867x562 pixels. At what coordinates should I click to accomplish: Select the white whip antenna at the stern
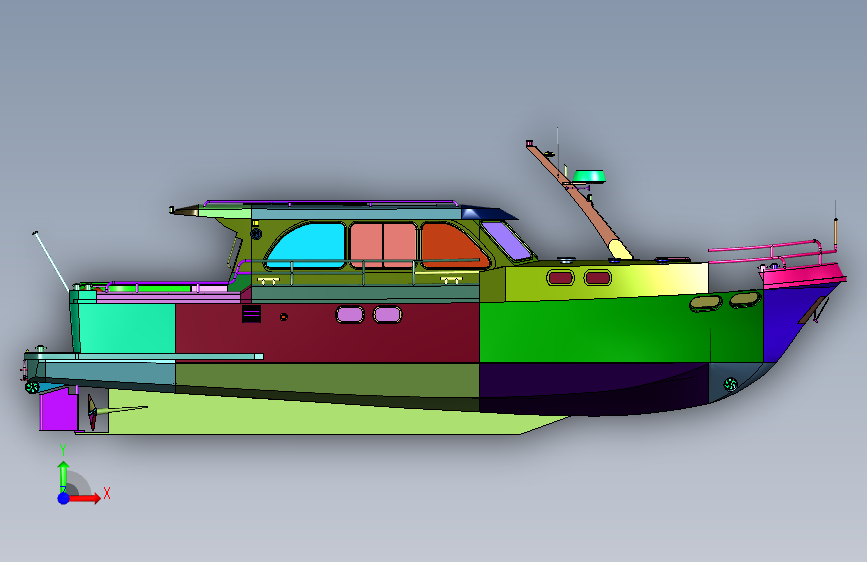tap(51, 261)
